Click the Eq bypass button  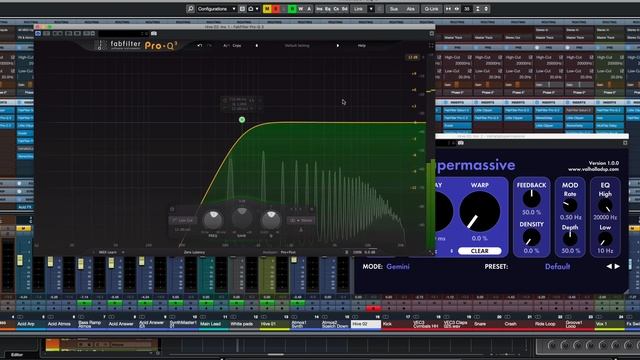[x=328, y=9]
